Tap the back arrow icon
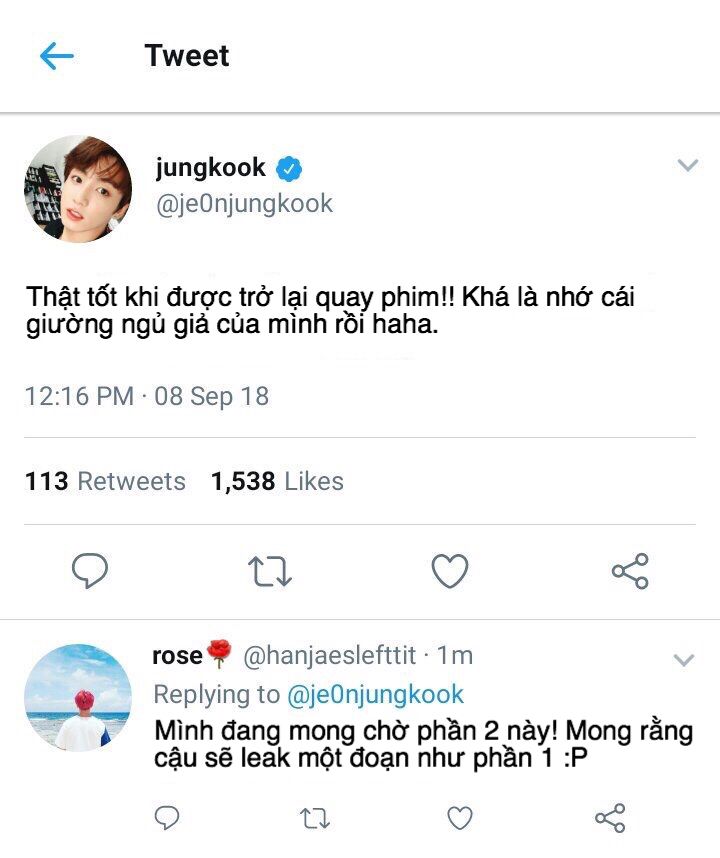The height and width of the screenshot is (858, 720). 57,56
